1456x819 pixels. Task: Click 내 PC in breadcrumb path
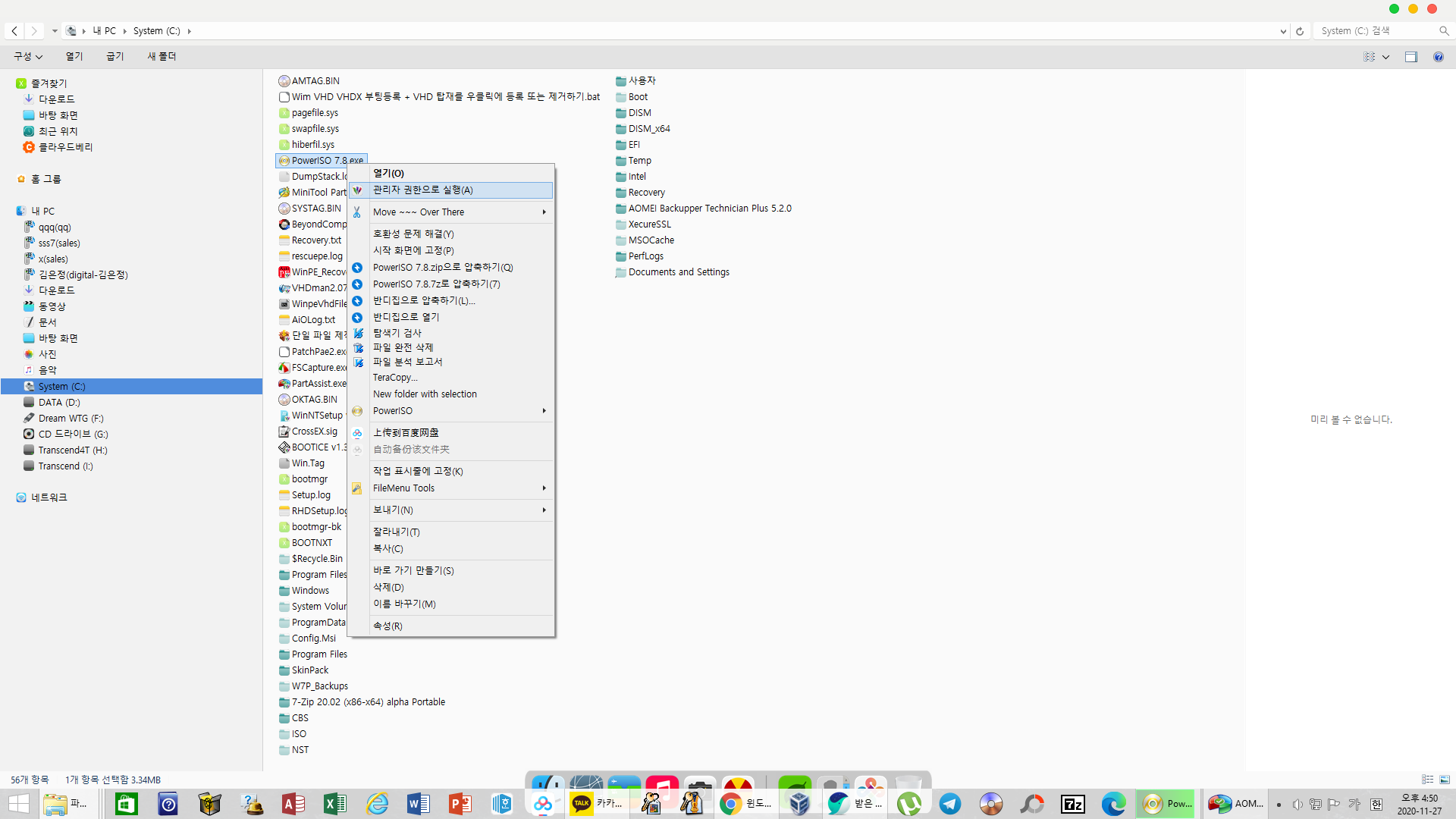click(x=105, y=31)
